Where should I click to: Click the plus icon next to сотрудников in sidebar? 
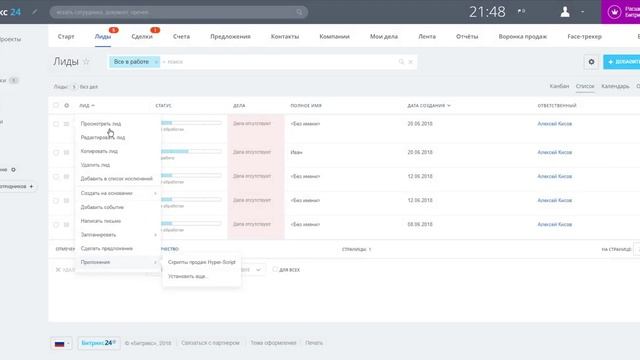tap(31, 187)
